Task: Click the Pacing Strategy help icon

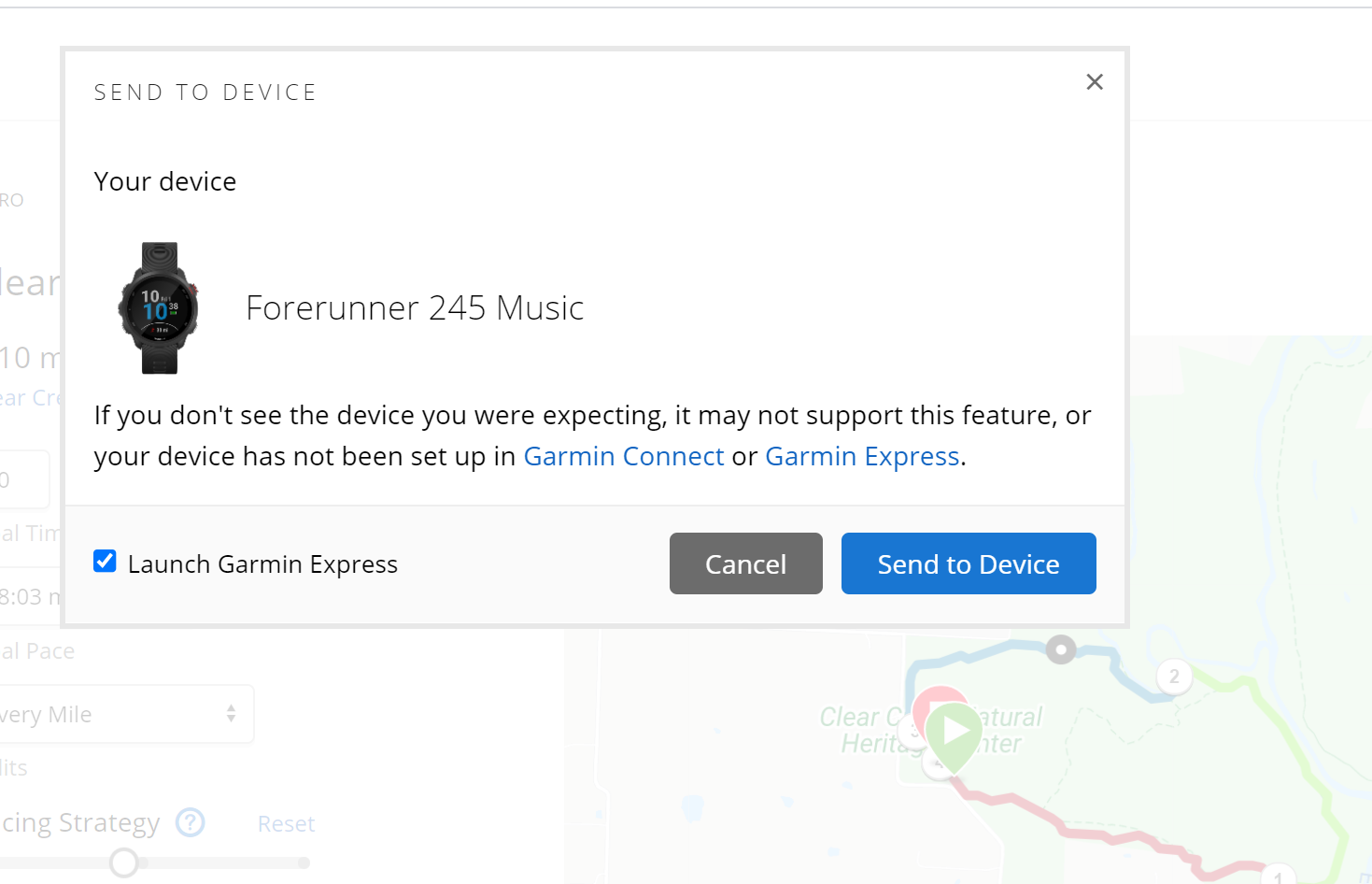Action: pos(191,822)
